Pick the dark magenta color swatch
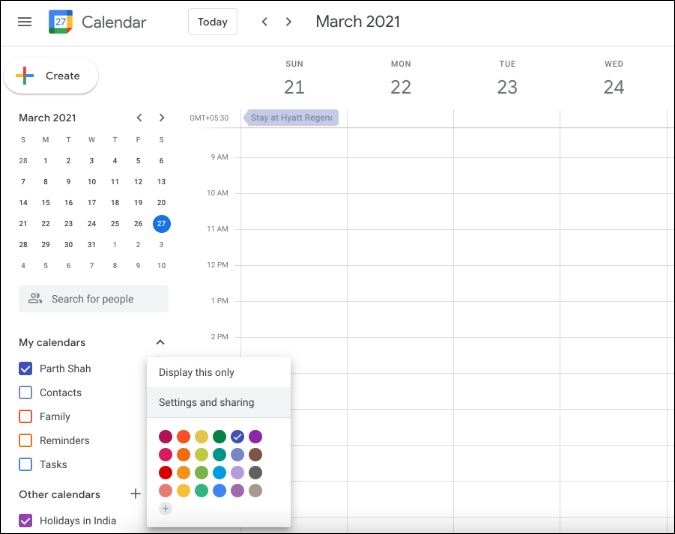Viewport: 675px width, 534px height. [x=165, y=436]
